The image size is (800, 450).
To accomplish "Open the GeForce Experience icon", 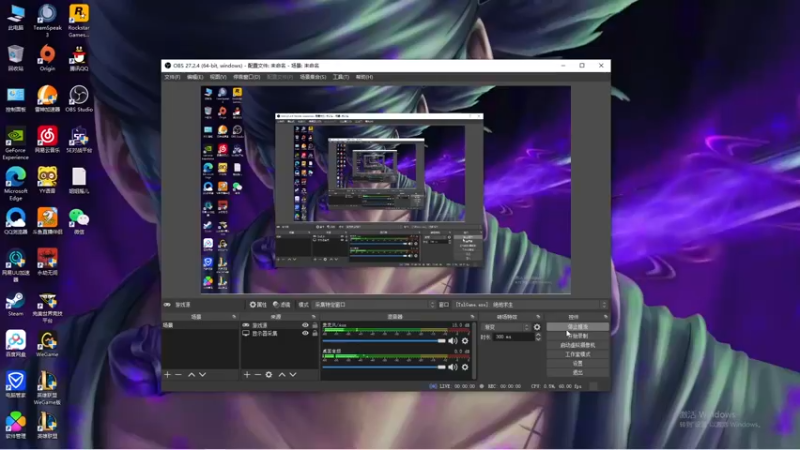I will 16,143.
